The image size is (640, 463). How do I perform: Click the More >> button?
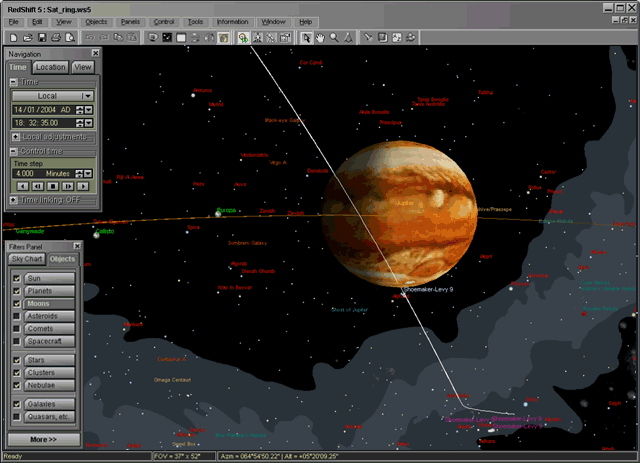pos(44,439)
